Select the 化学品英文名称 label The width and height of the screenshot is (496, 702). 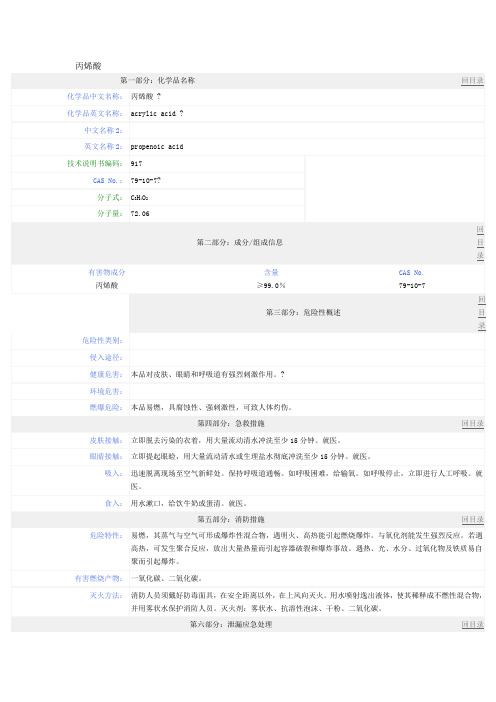(x=95, y=113)
